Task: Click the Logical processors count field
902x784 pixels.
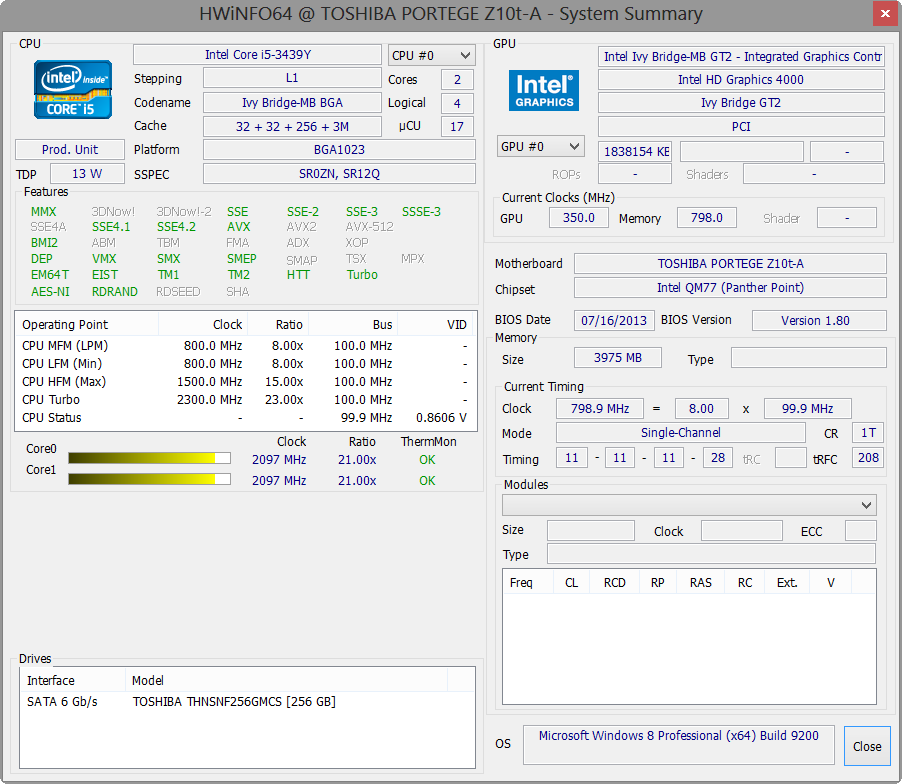Action: [x=457, y=104]
